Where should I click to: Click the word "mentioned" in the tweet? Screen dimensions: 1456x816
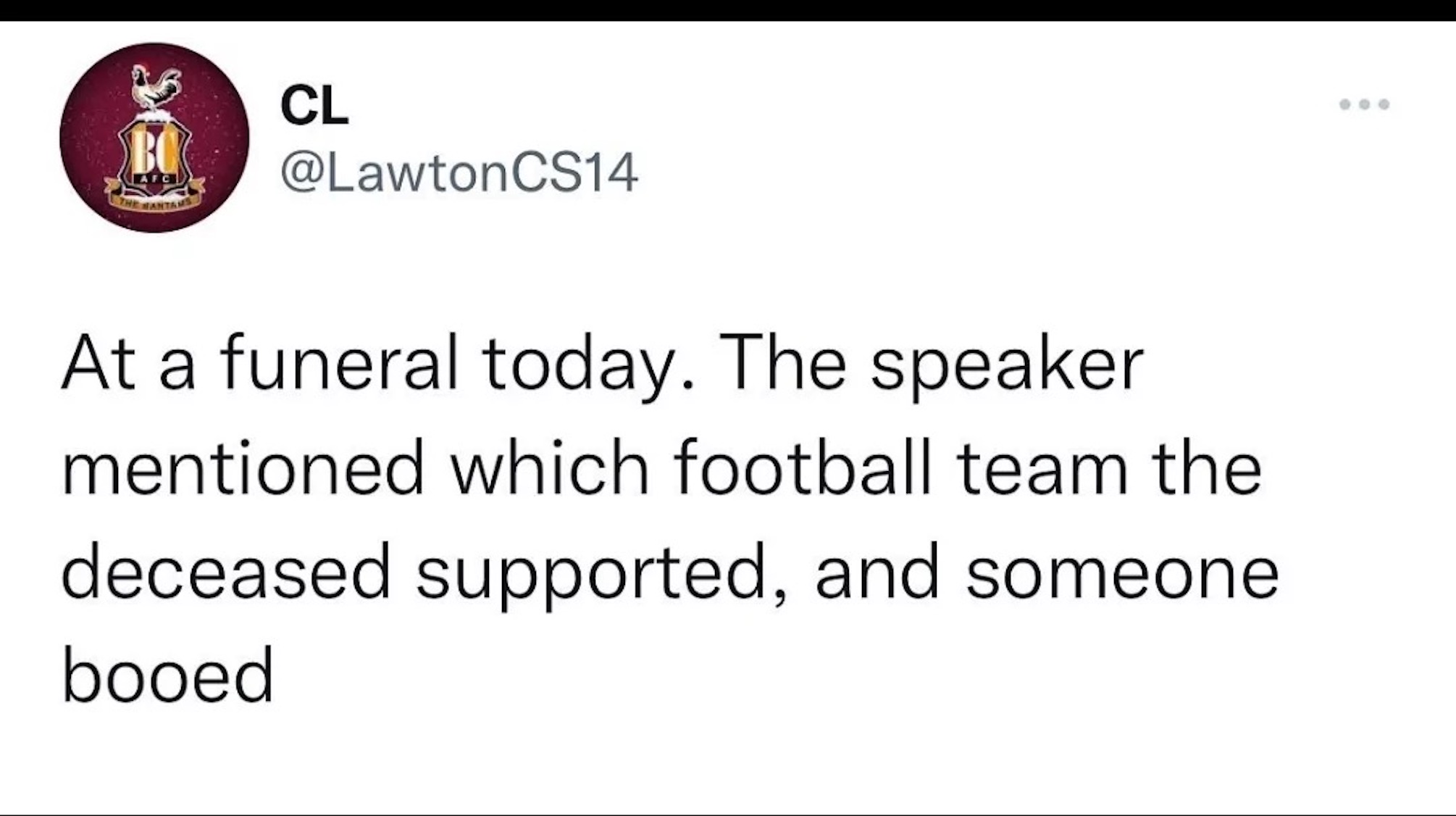coord(243,469)
